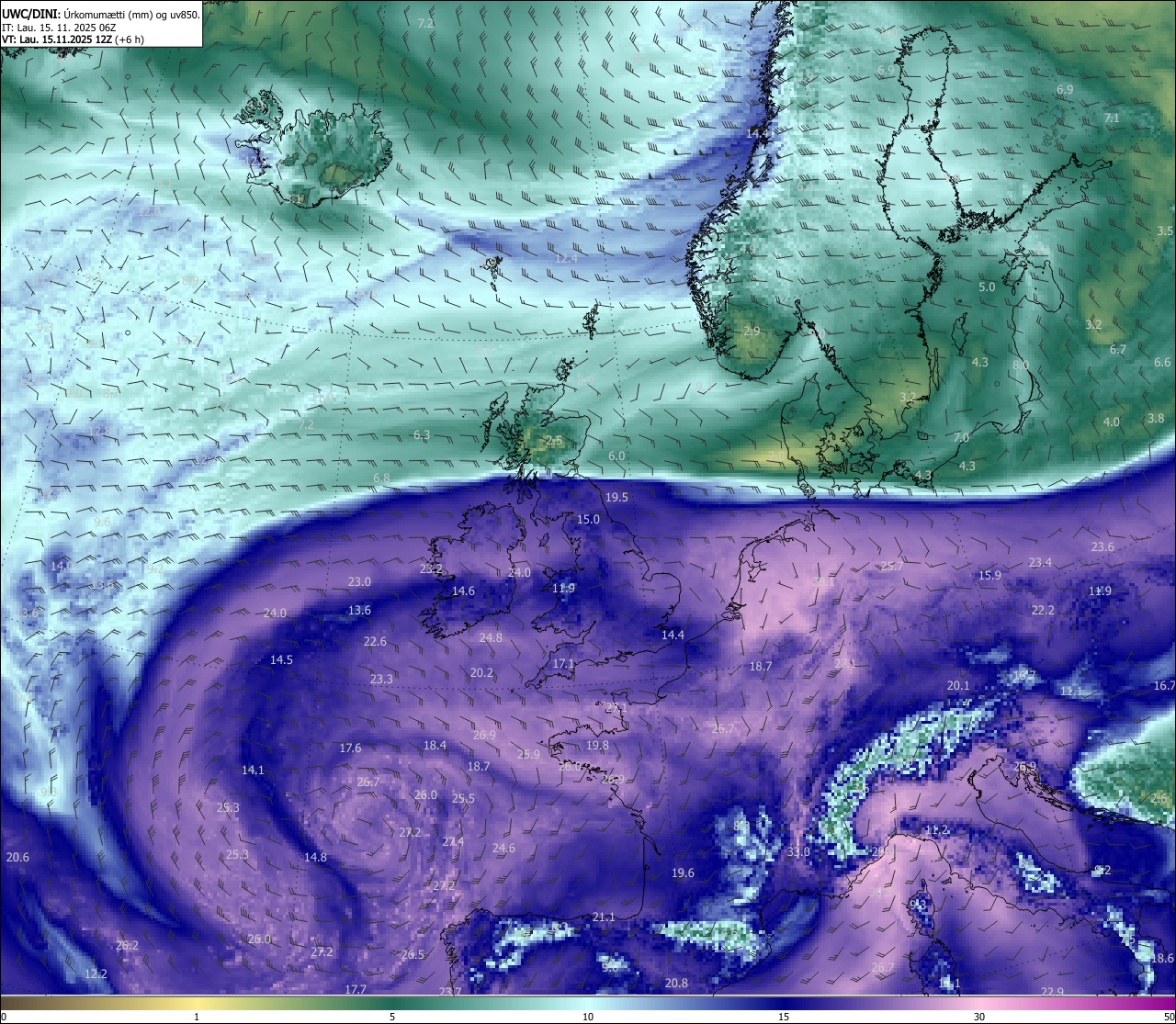
Task: Click the UWC/DINI Úrkomumætti title line
Action: [x=100, y=15]
